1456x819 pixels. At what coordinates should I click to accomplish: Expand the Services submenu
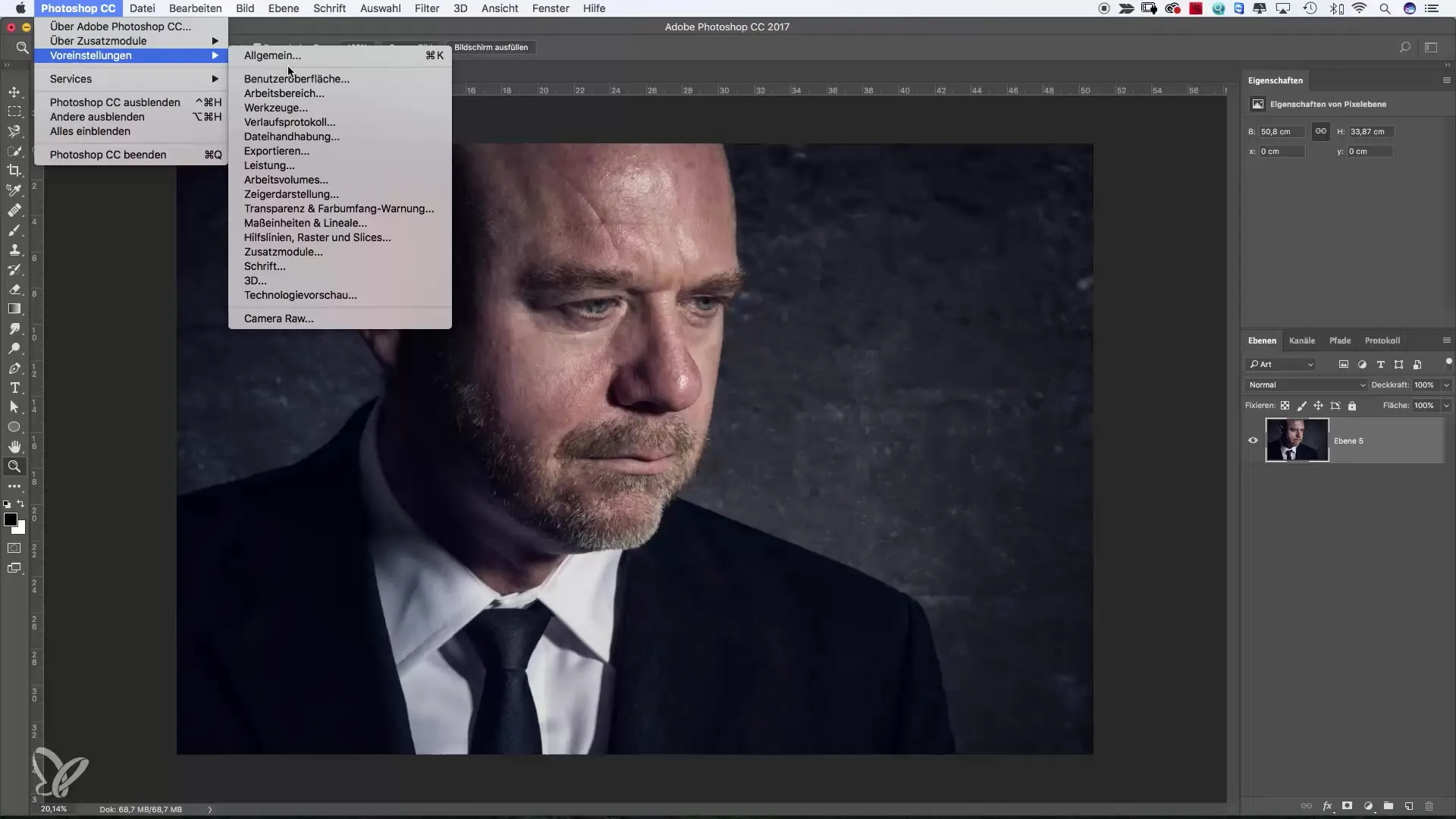pyautogui.click(x=130, y=79)
